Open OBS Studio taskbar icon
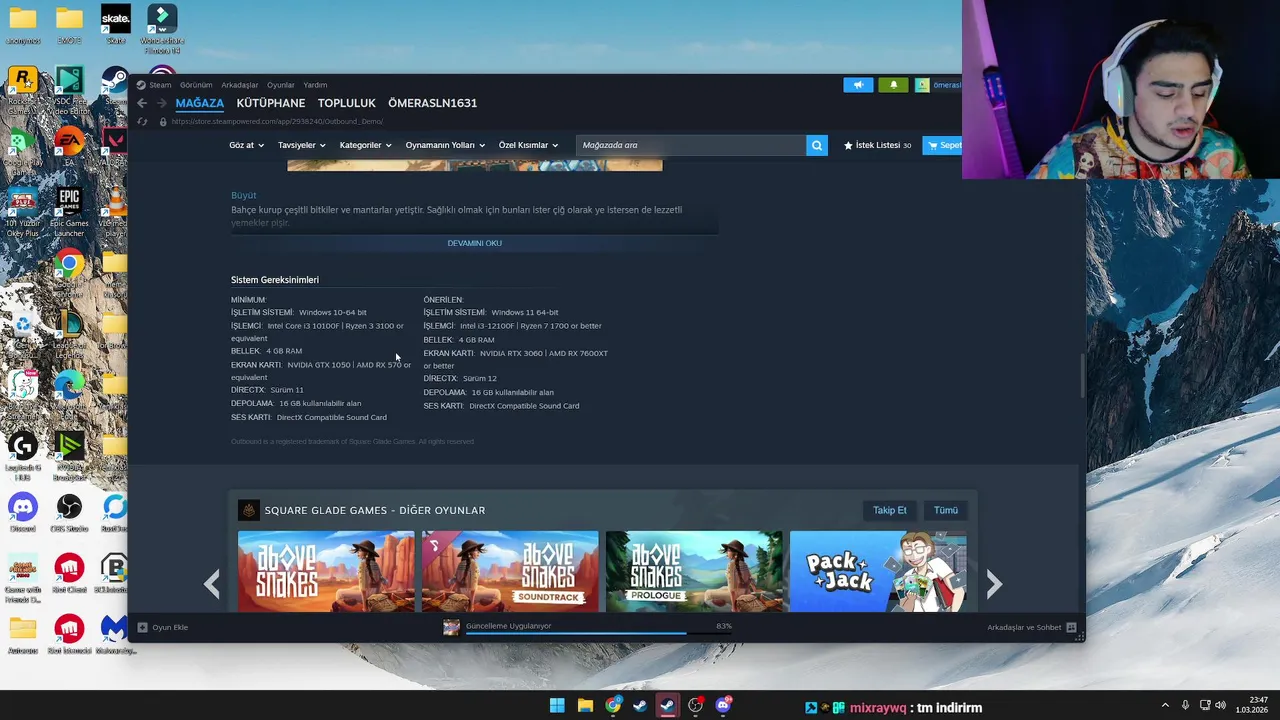The image size is (1280, 720). coord(695,706)
